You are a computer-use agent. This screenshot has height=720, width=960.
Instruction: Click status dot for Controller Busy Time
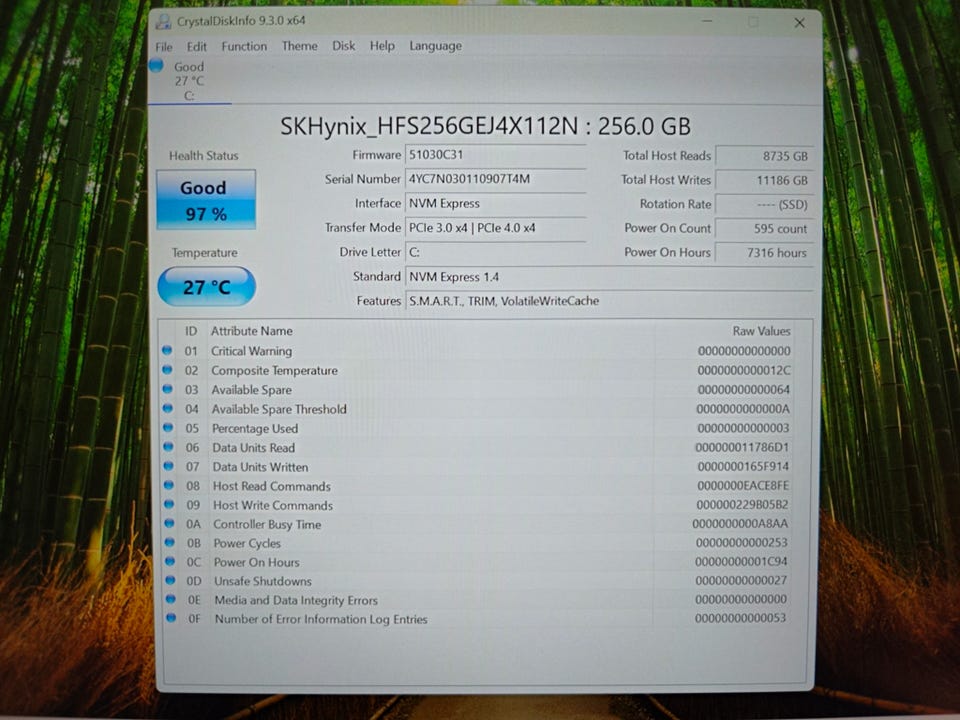click(170, 523)
